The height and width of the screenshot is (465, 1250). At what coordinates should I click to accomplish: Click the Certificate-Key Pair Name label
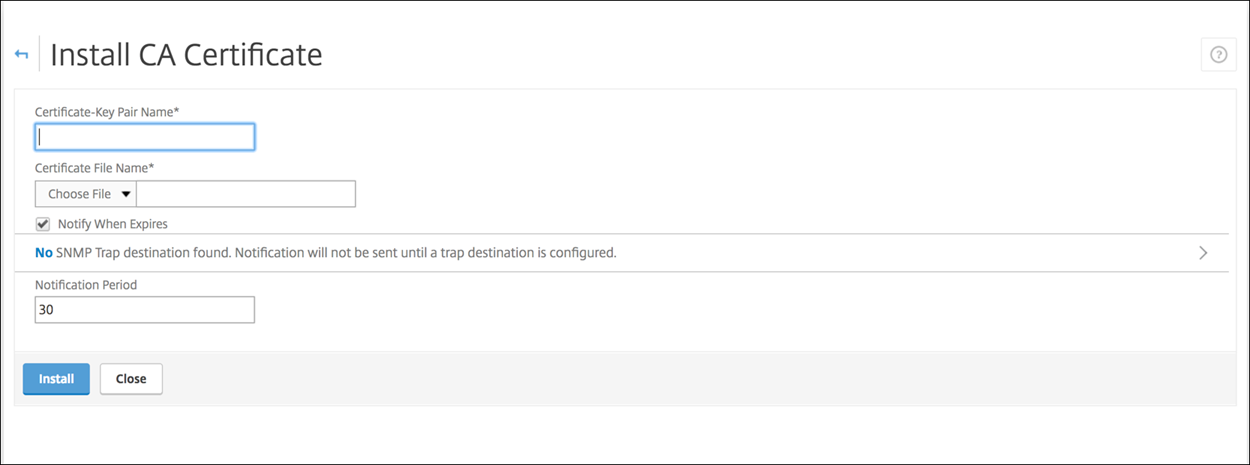coord(107,112)
